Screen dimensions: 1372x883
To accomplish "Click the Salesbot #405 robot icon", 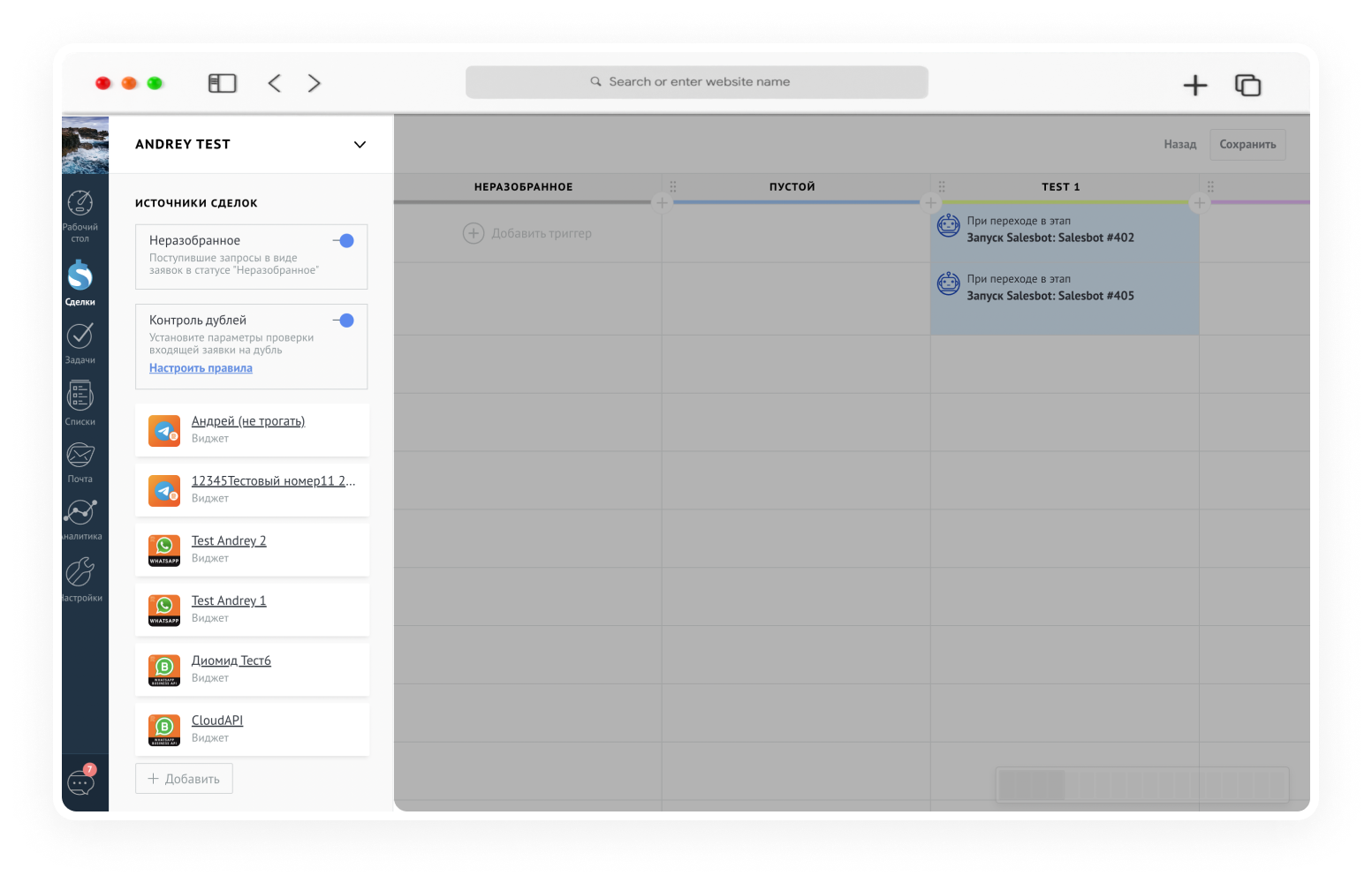I will tap(948, 284).
